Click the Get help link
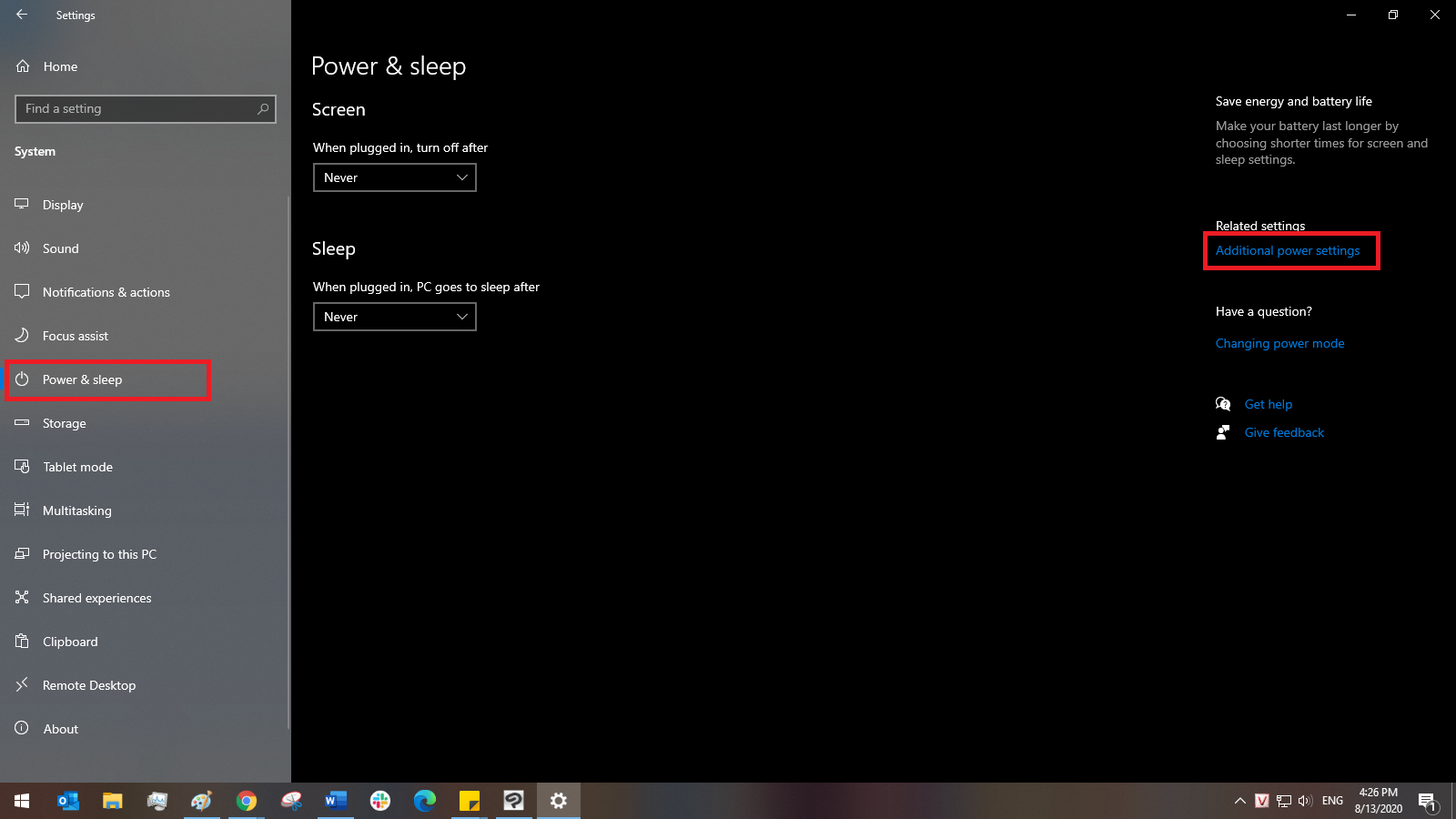Screen dimensions: 1456x819 1269,404
